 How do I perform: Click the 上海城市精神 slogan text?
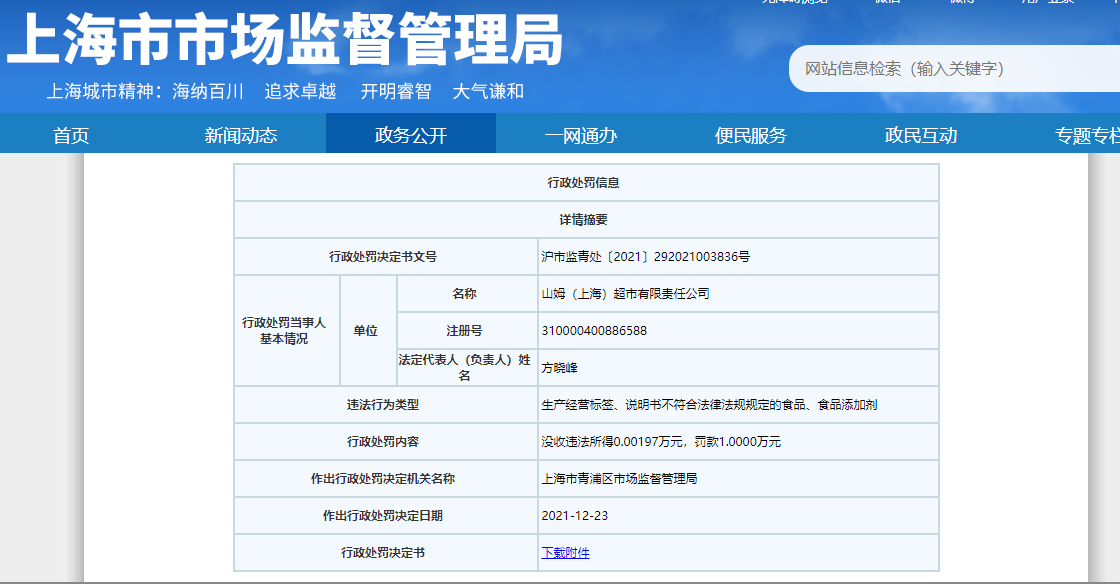point(285,91)
